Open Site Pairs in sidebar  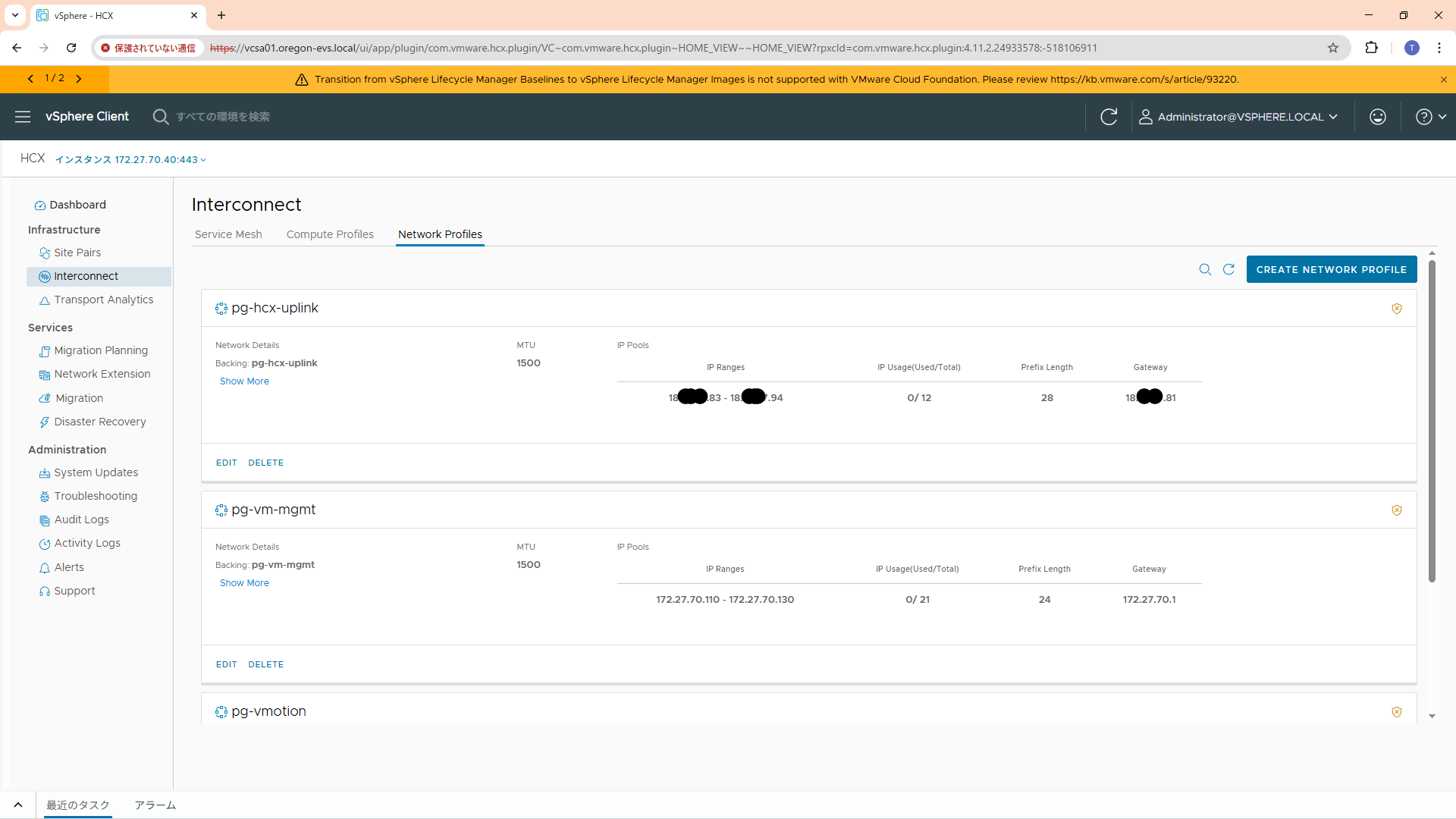[x=77, y=253]
